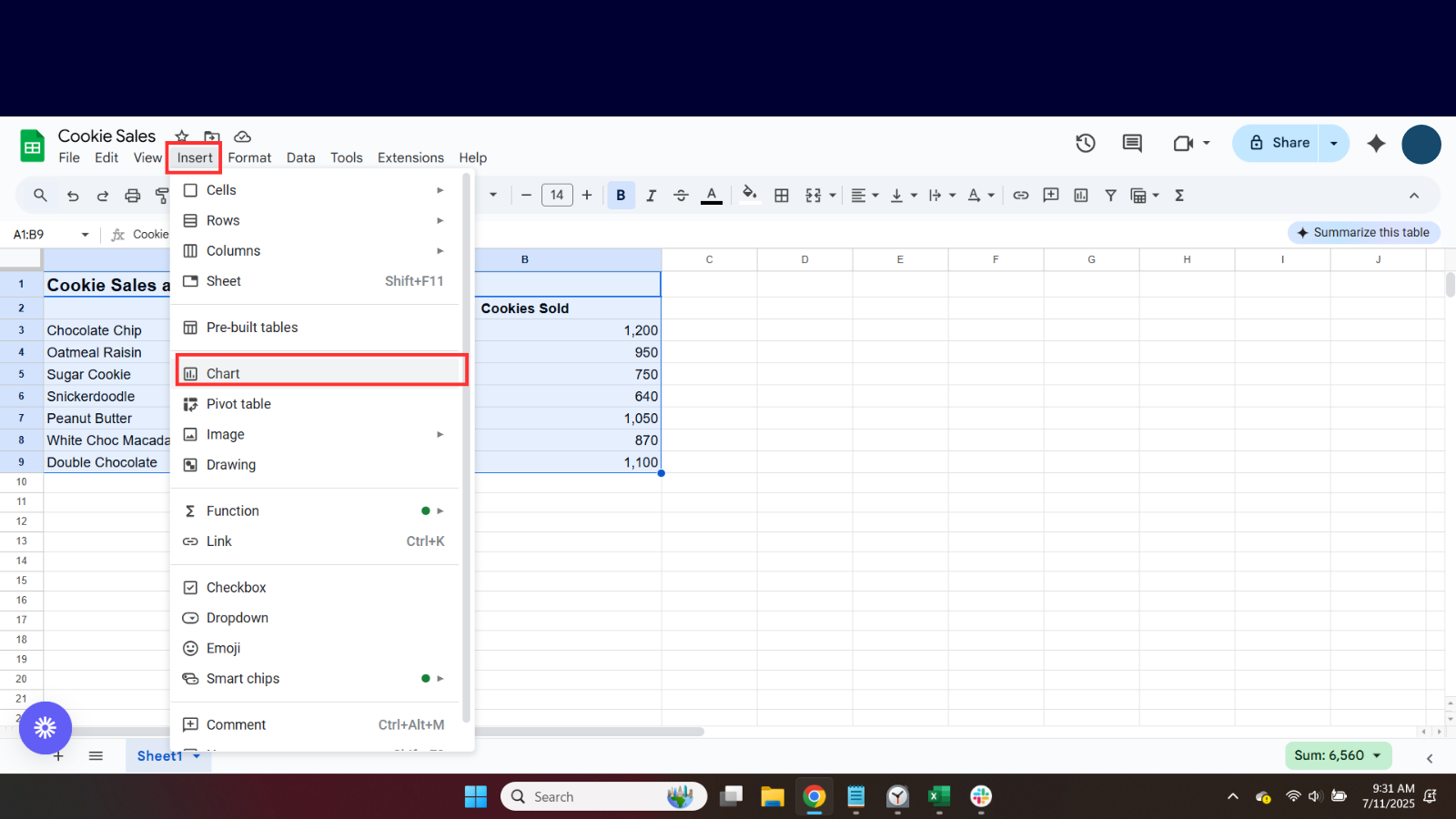
Task: Open the Format menu
Action: pos(249,157)
